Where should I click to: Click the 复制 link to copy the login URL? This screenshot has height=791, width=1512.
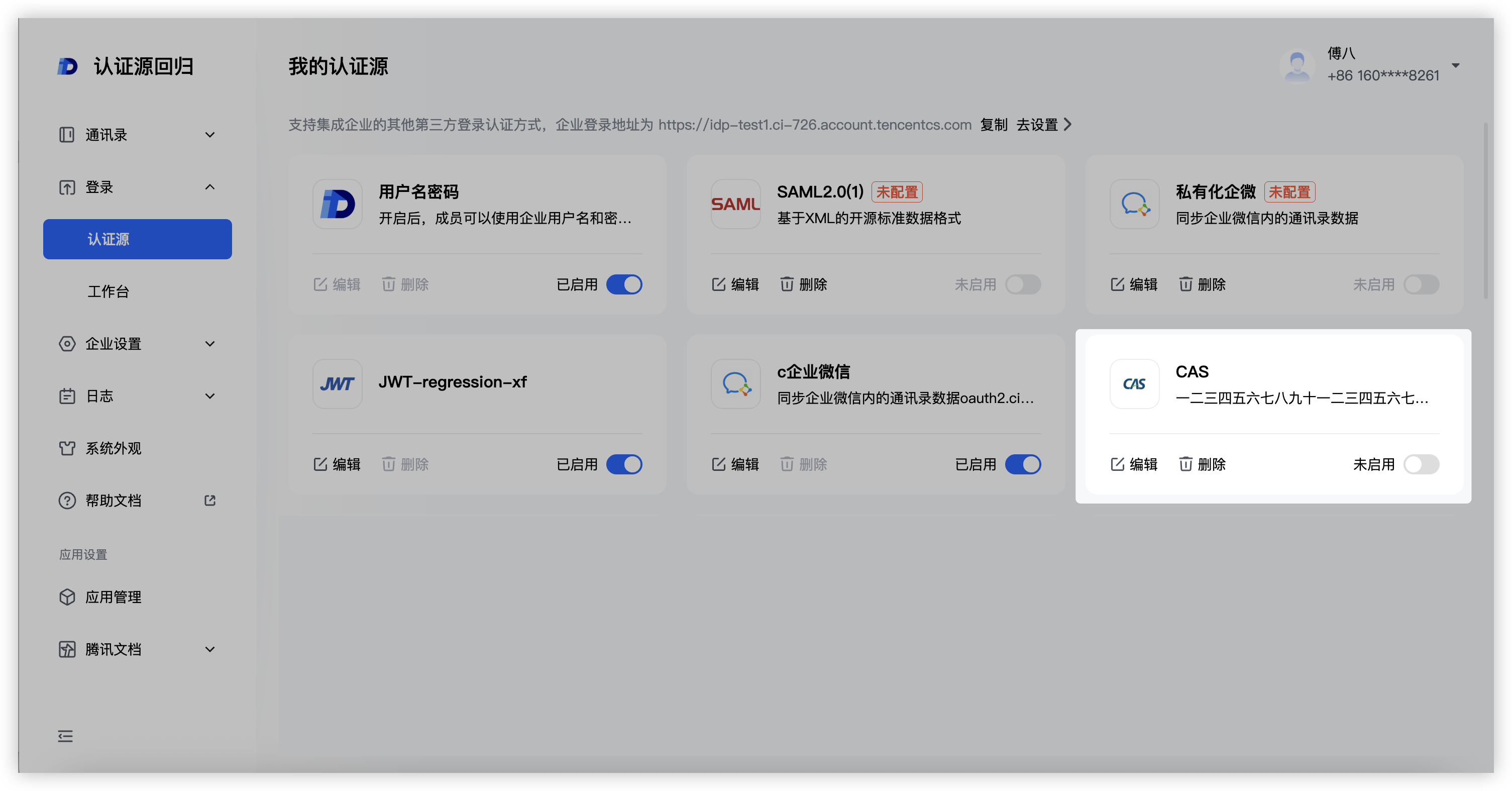tap(993, 125)
